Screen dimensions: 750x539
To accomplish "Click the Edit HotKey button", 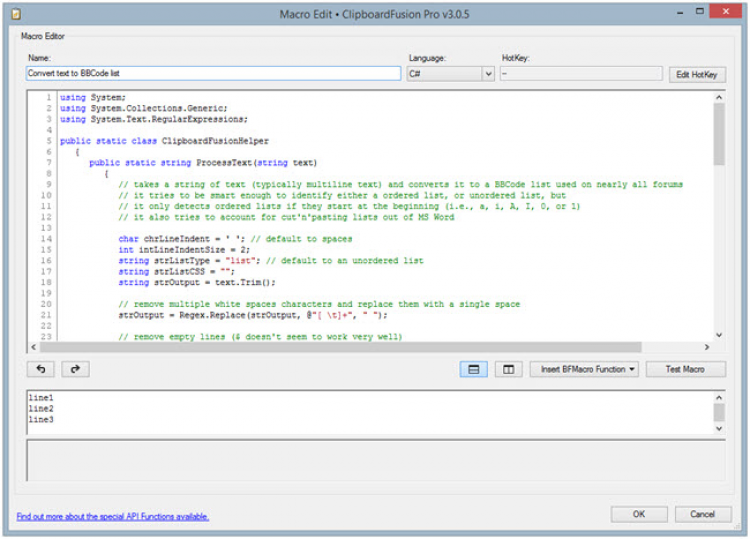I will 696,74.
